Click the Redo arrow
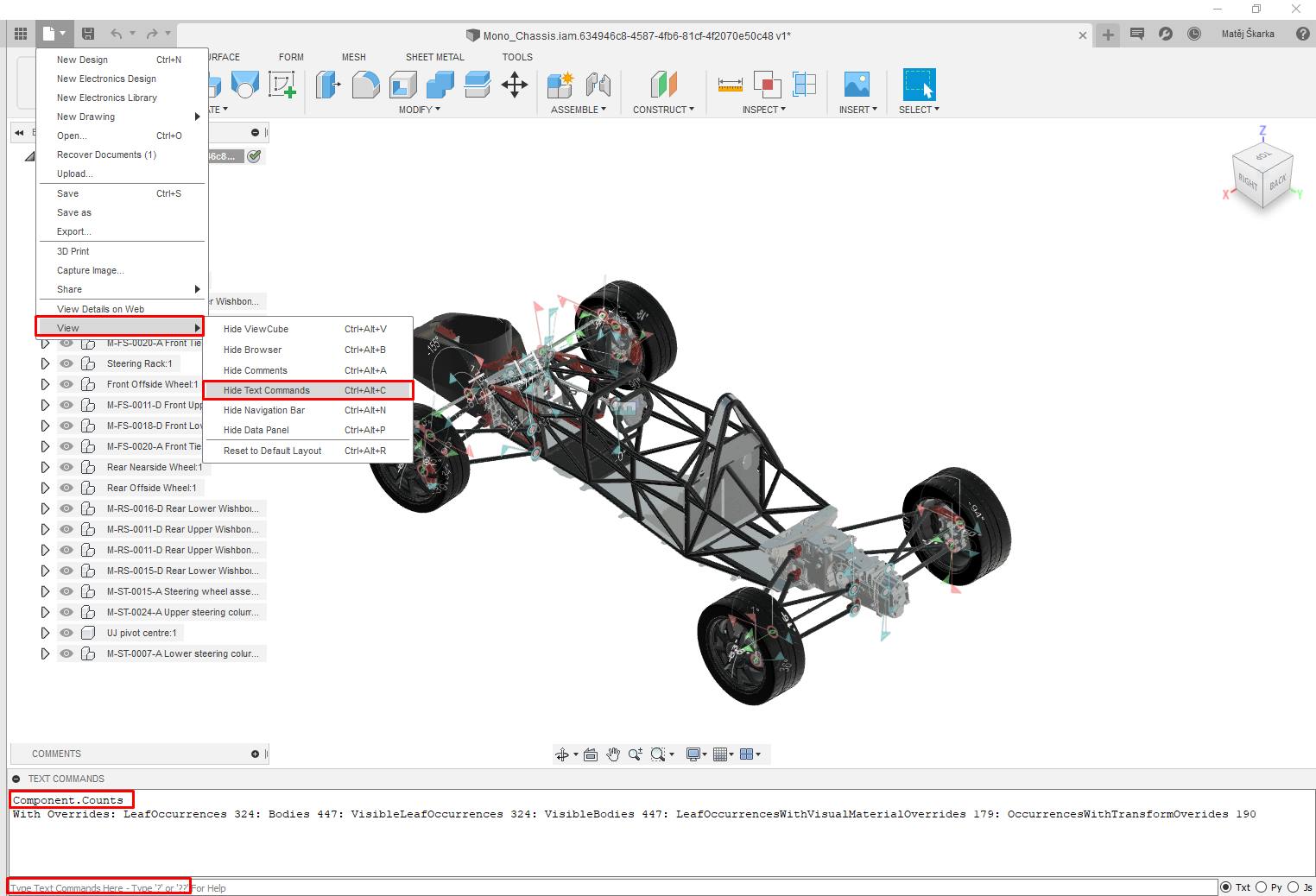The image size is (1316, 896). pos(152,35)
